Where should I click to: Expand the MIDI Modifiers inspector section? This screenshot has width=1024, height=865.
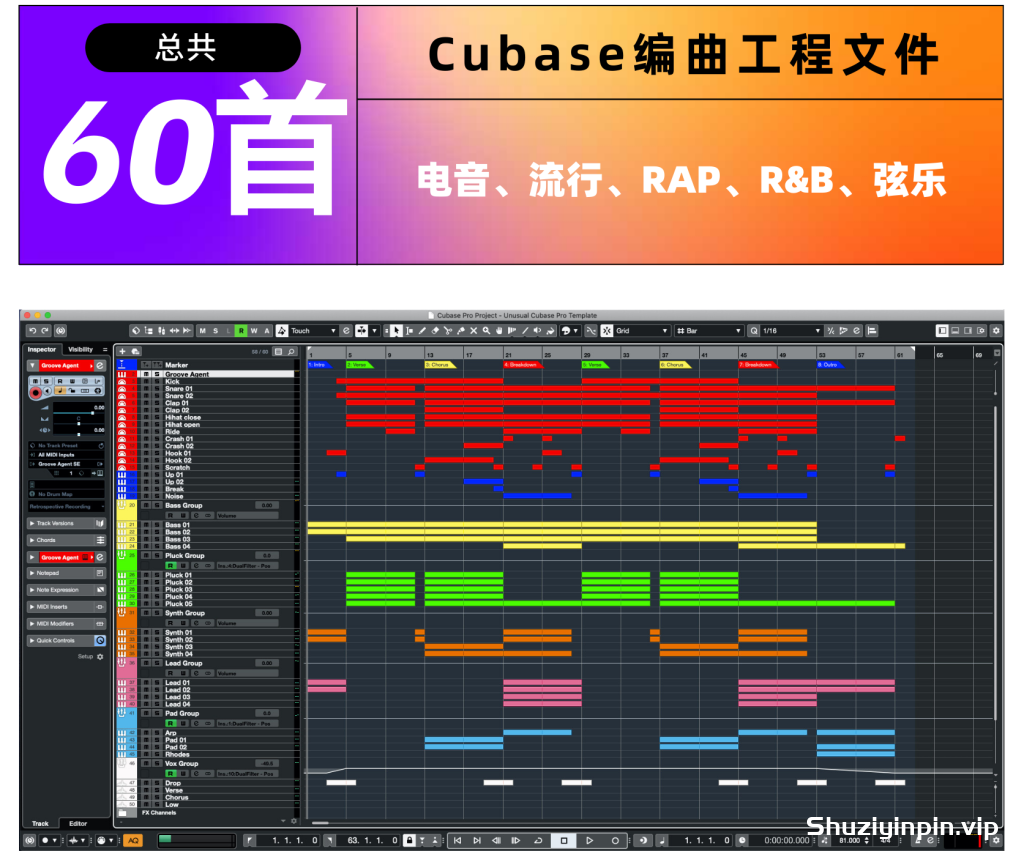(67, 624)
